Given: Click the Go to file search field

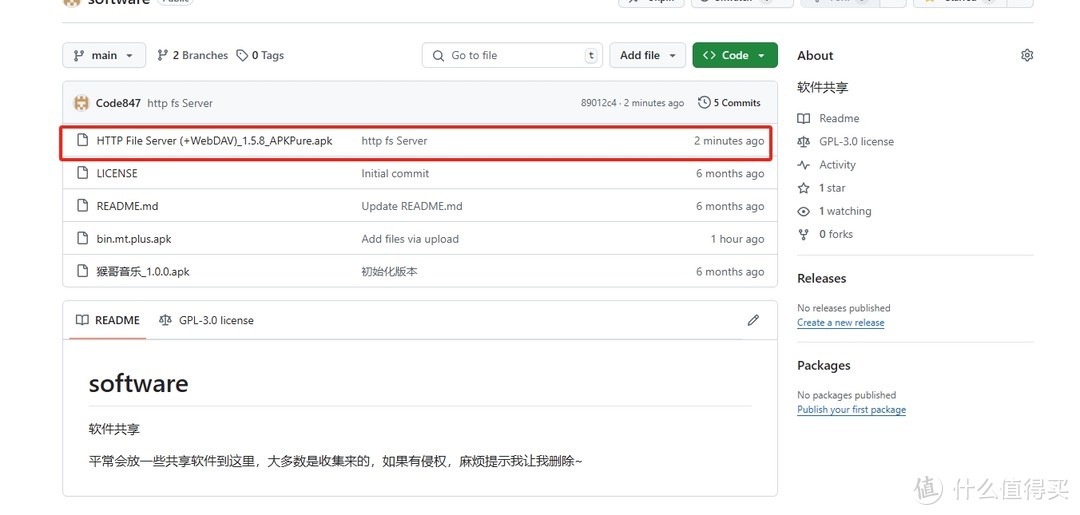Looking at the screenshot, I should tap(512, 55).
